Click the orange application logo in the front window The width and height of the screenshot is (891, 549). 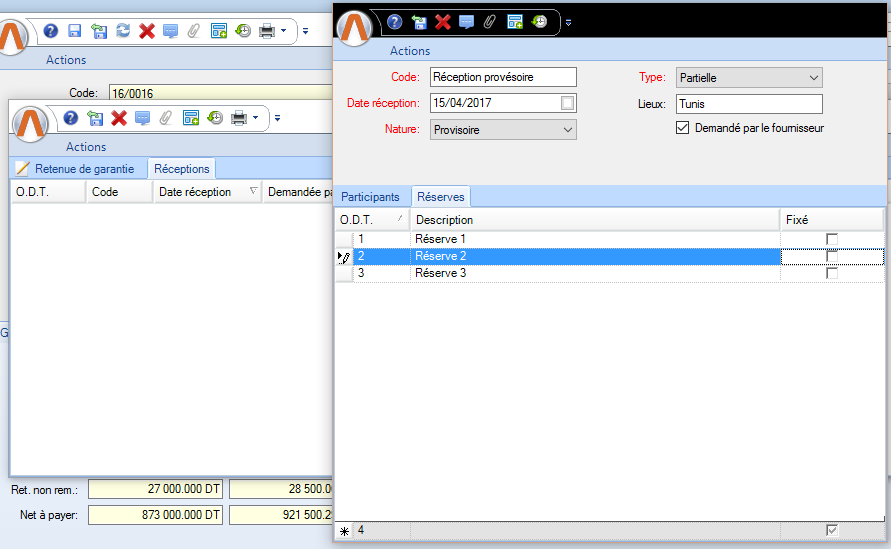[x=356, y=27]
